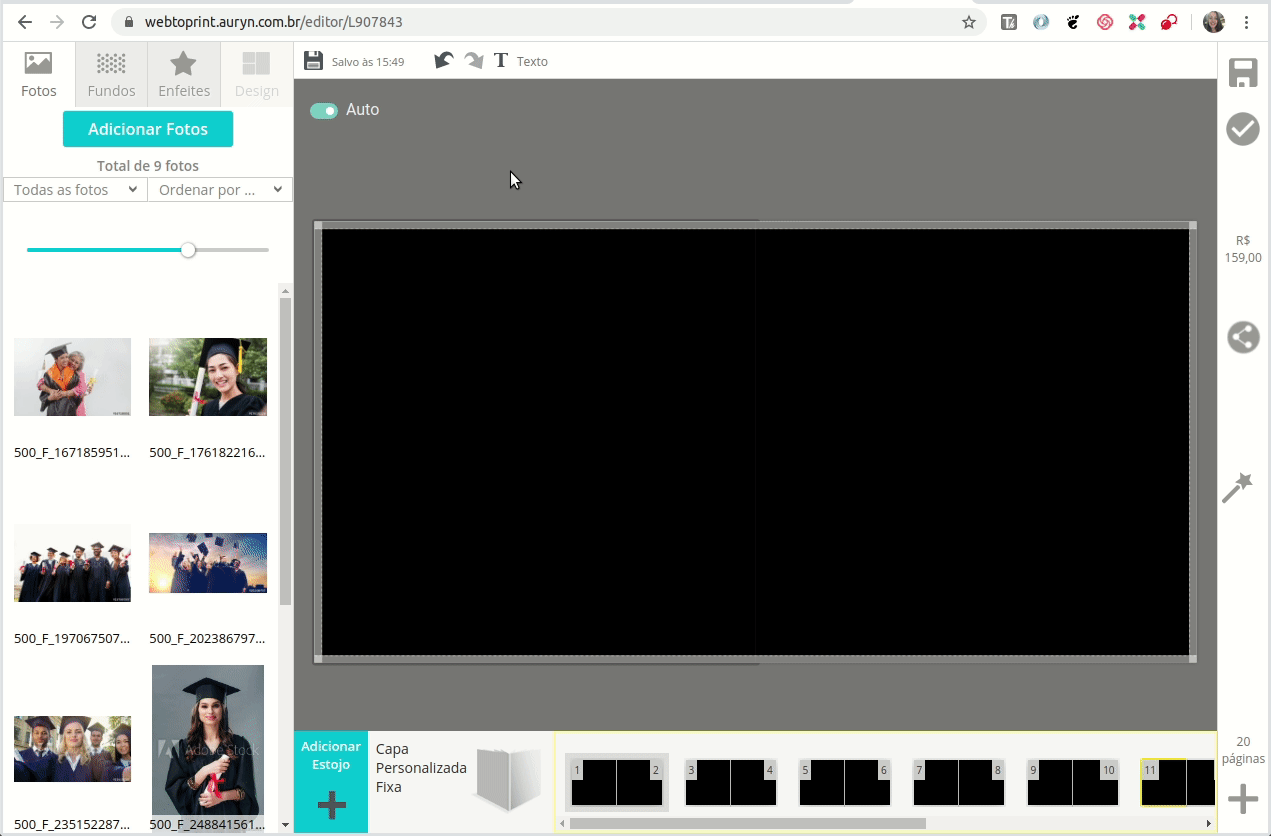Click the floppy save icon in the top toolbar
This screenshot has height=836, width=1271.
[x=313, y=61]
